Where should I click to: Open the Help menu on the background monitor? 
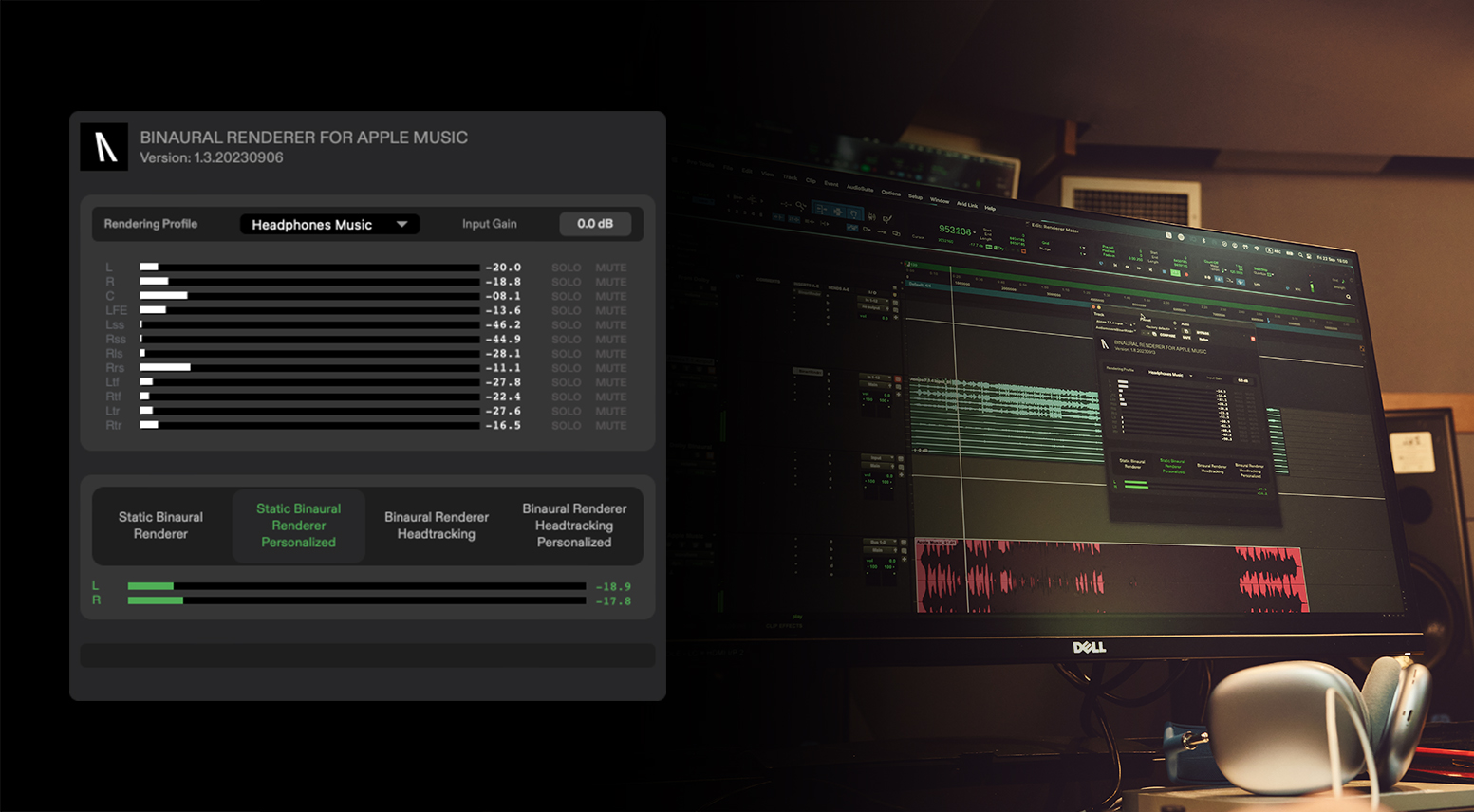point(990,208)
